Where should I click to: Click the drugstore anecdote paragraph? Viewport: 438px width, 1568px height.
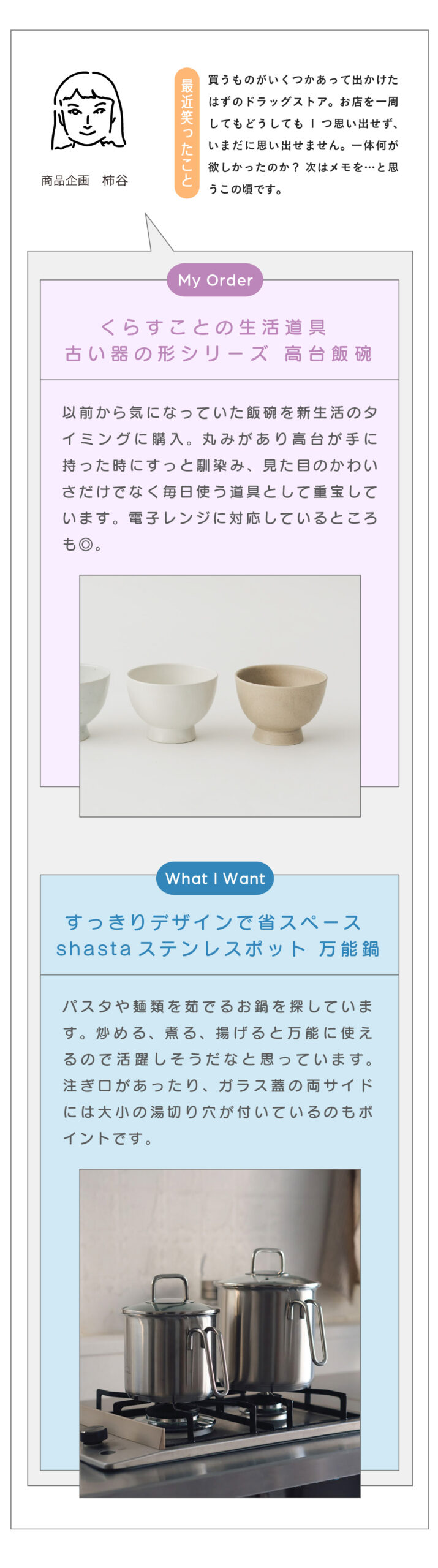(x=303, y=134)
